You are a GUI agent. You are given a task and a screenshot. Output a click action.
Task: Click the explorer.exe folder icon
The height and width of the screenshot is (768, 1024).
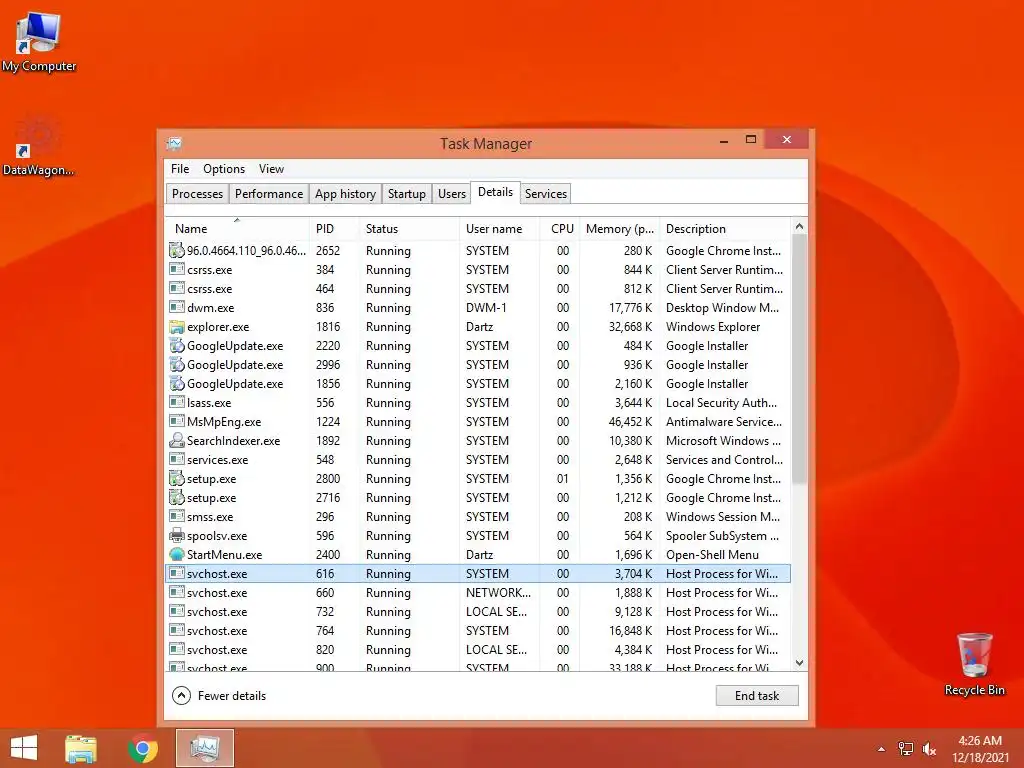[x=176, y=327]
